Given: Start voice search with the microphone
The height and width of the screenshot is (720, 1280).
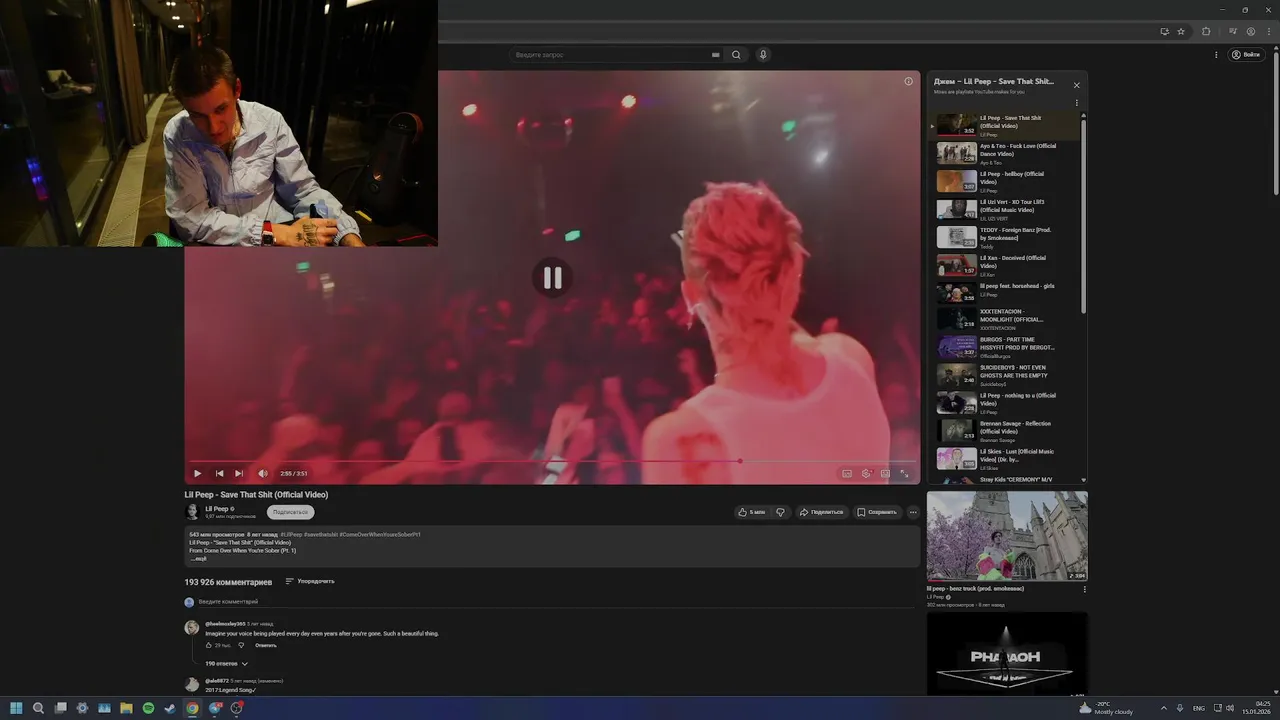Looking at the screenshot, I should click(763, 55).
